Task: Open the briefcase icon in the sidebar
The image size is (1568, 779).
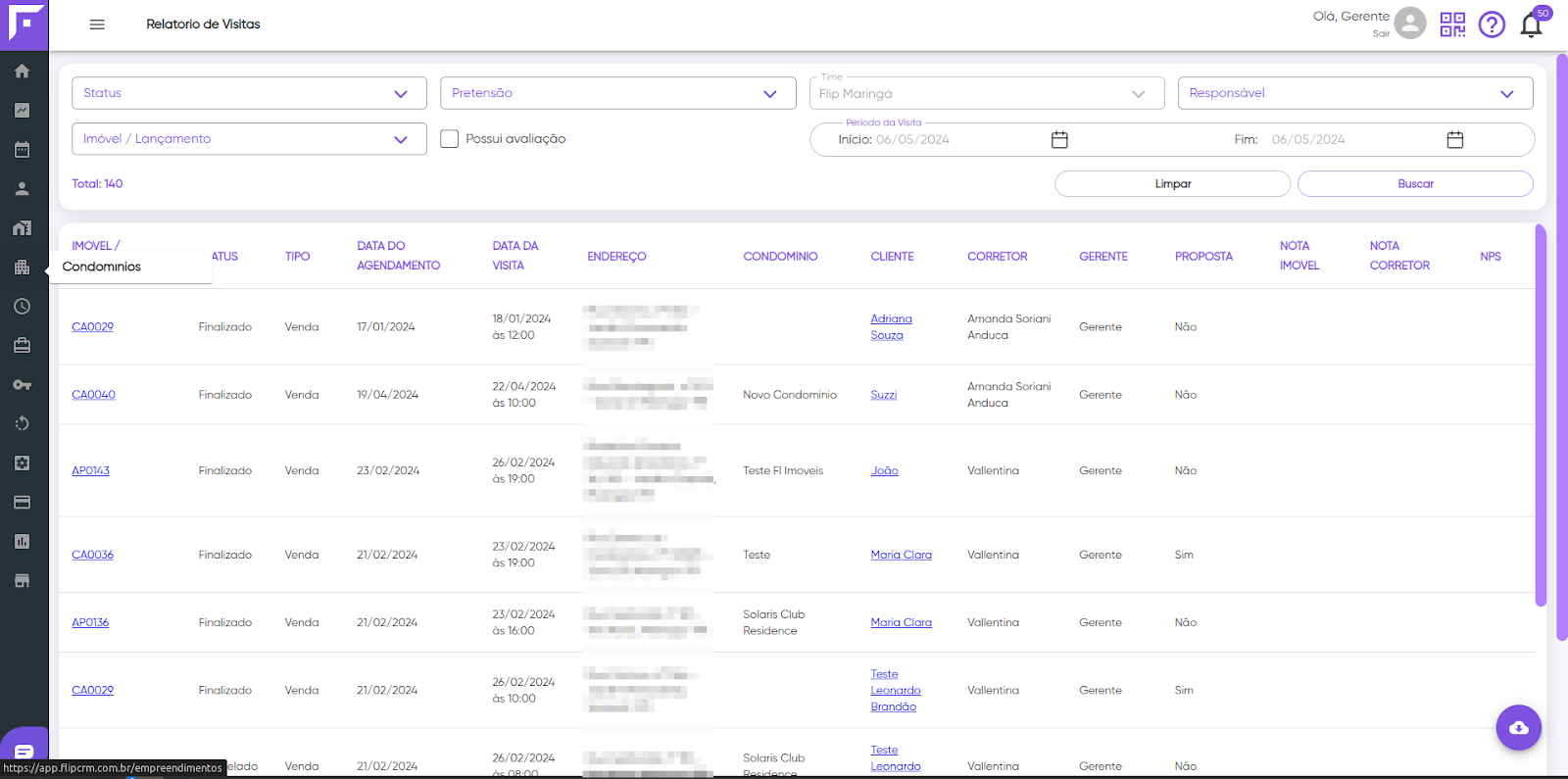Action: coord(22,346)
